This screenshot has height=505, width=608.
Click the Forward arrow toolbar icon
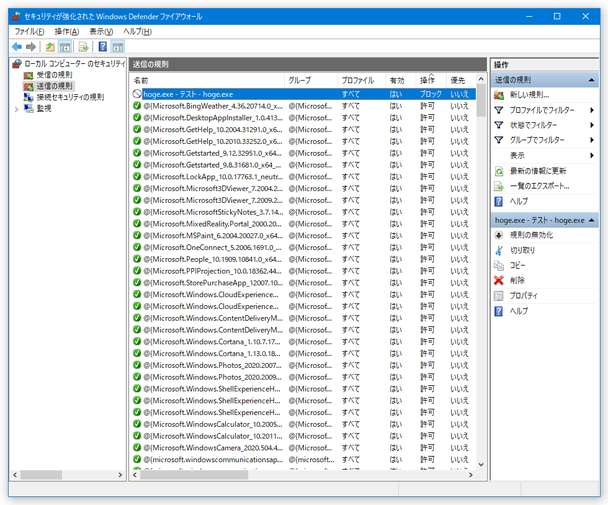tap(31, 47)
